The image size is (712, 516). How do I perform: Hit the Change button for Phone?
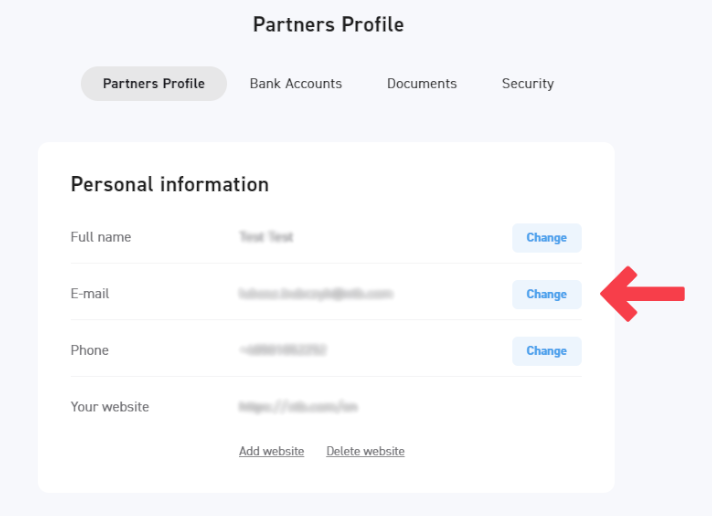547,351
